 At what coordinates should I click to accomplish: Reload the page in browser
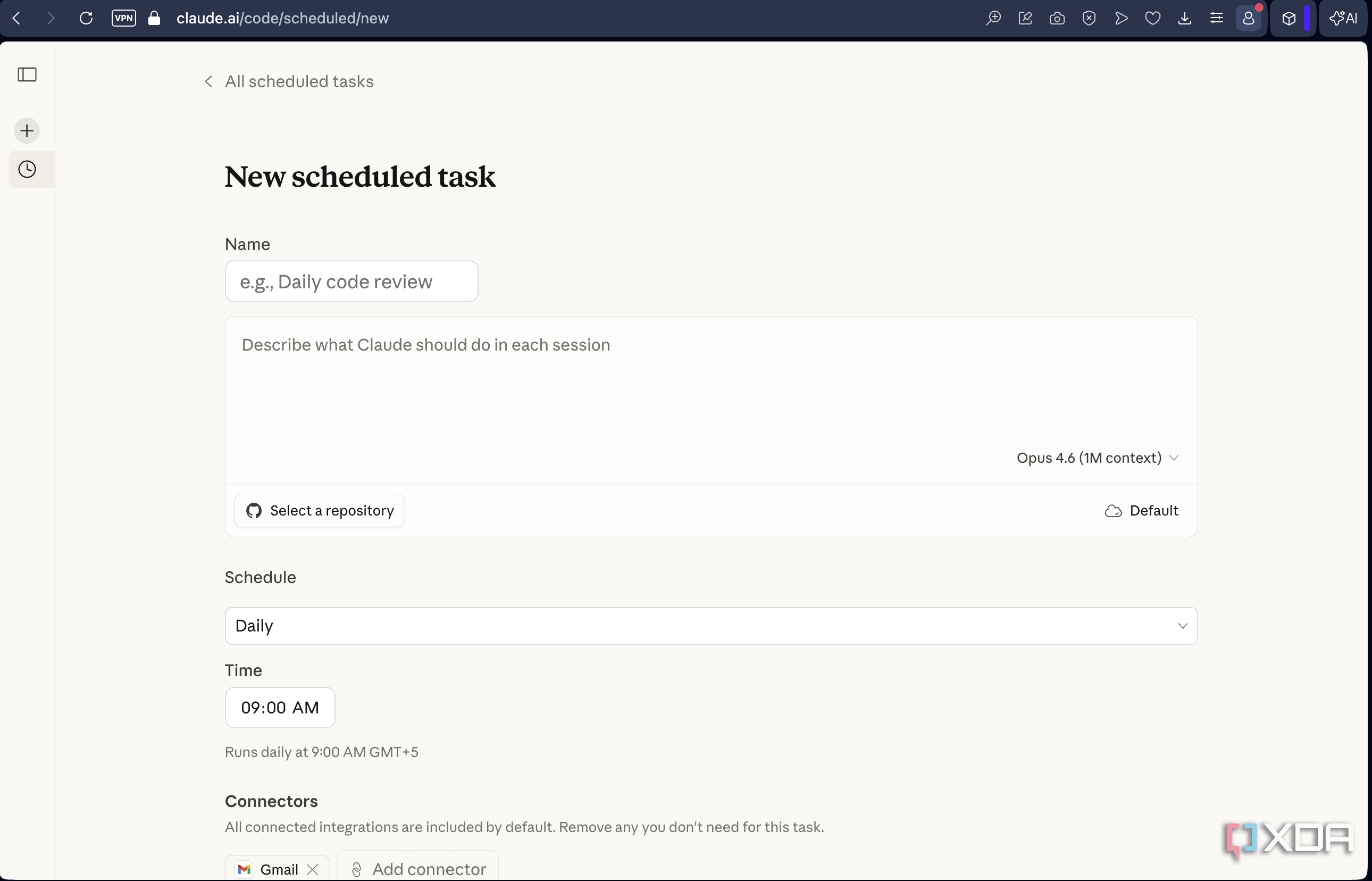click(86, 18)
